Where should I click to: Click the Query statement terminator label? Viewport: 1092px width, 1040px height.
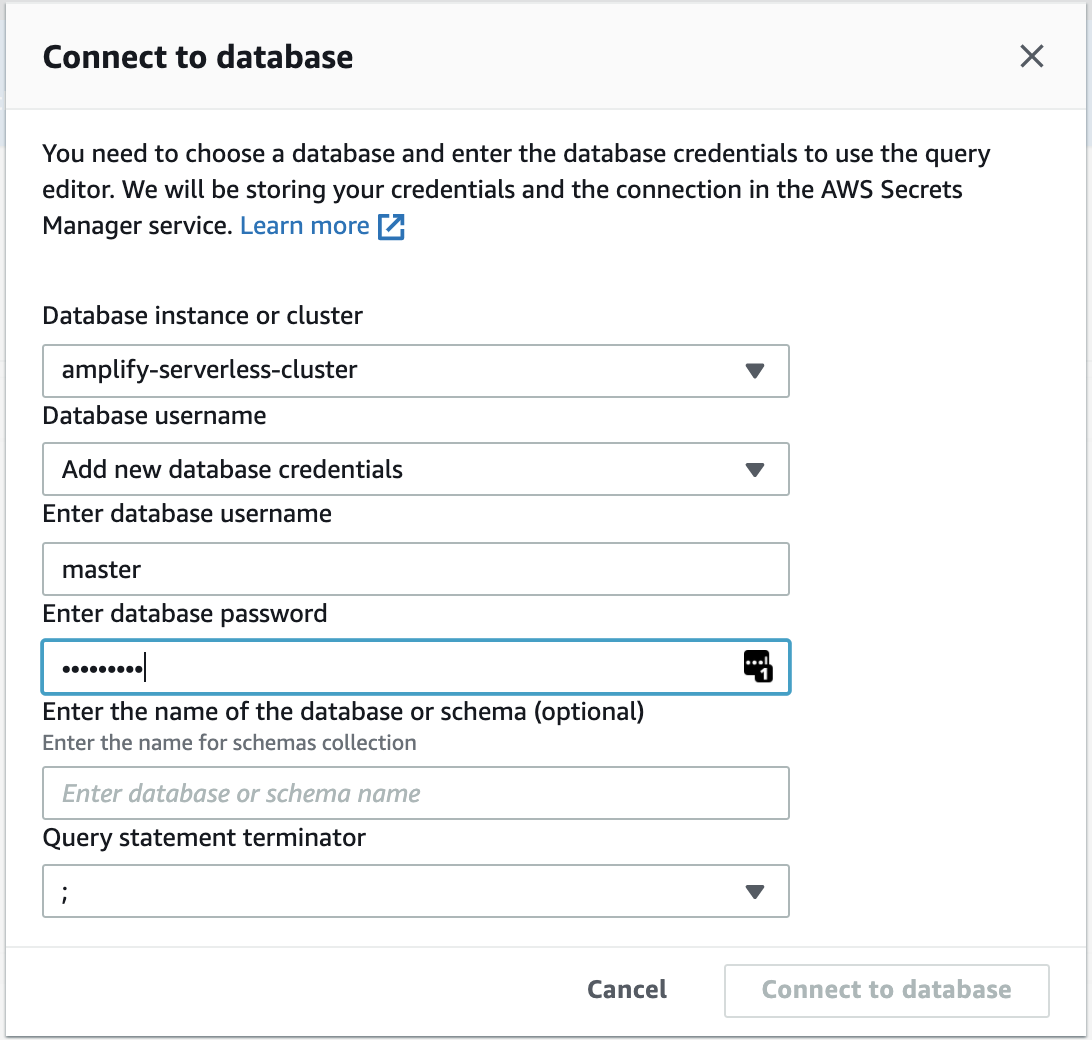click(204, 837)
